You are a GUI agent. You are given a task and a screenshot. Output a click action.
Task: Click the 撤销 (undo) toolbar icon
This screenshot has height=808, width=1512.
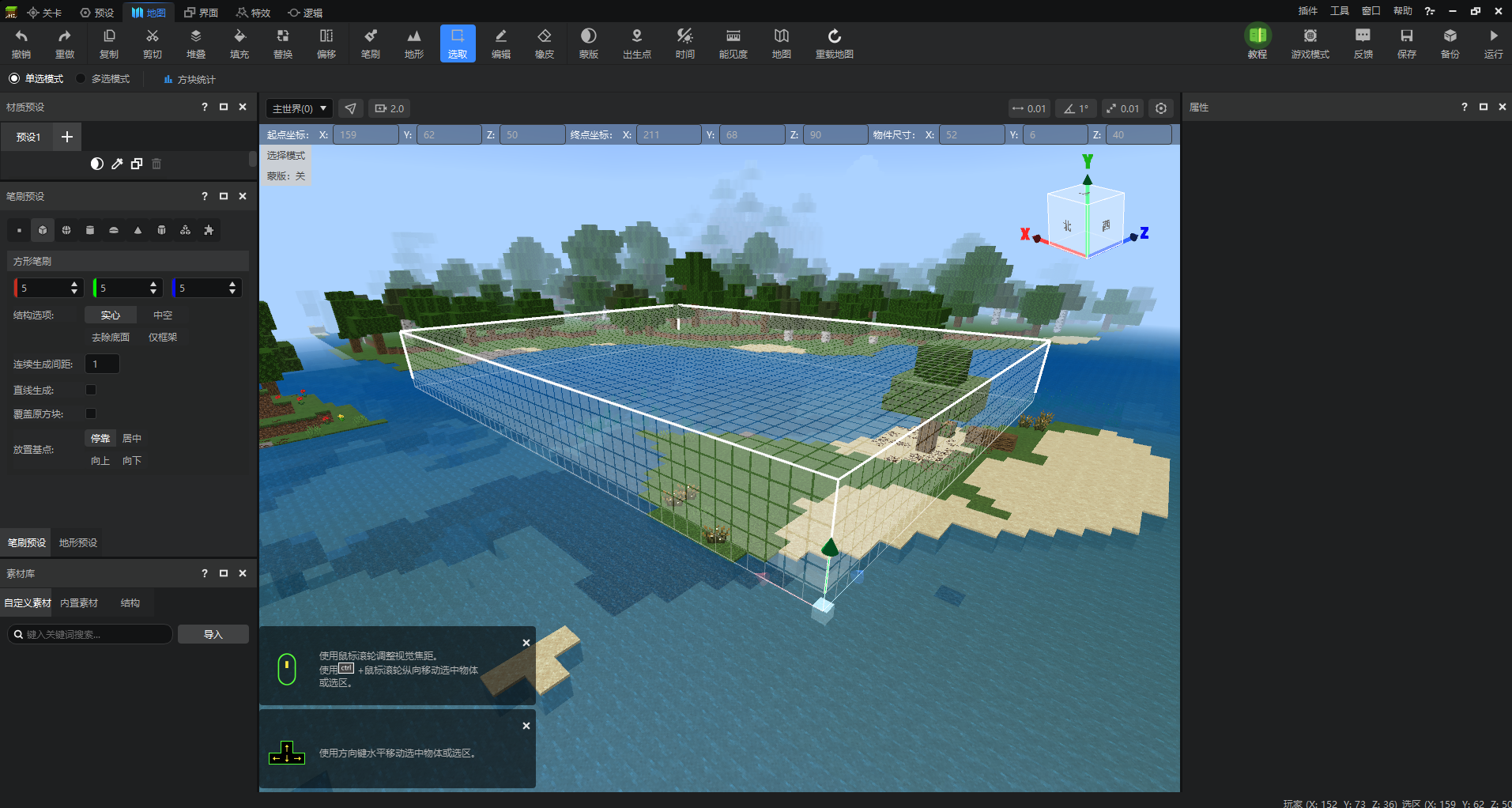coord(21,43)
